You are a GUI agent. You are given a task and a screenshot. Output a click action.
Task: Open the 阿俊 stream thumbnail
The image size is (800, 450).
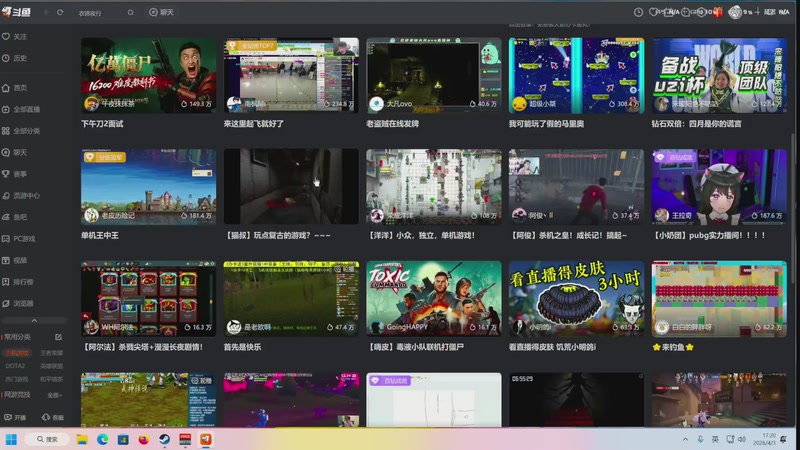[576, 187]
